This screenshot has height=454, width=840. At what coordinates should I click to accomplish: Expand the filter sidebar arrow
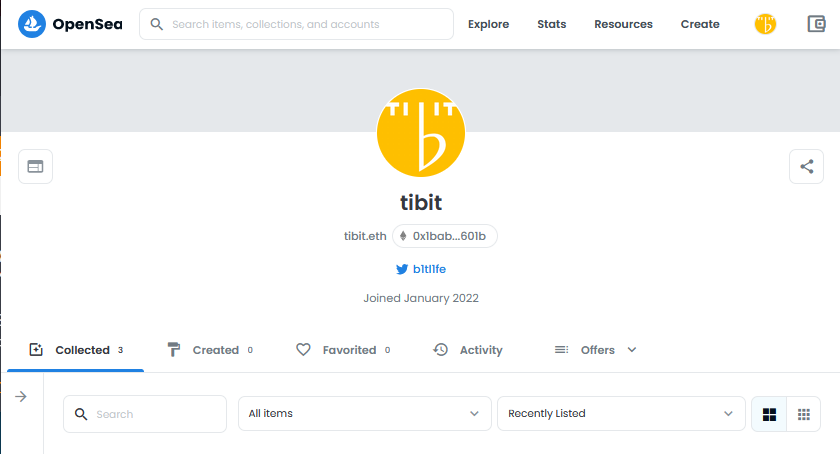click(x=21, y=397)
